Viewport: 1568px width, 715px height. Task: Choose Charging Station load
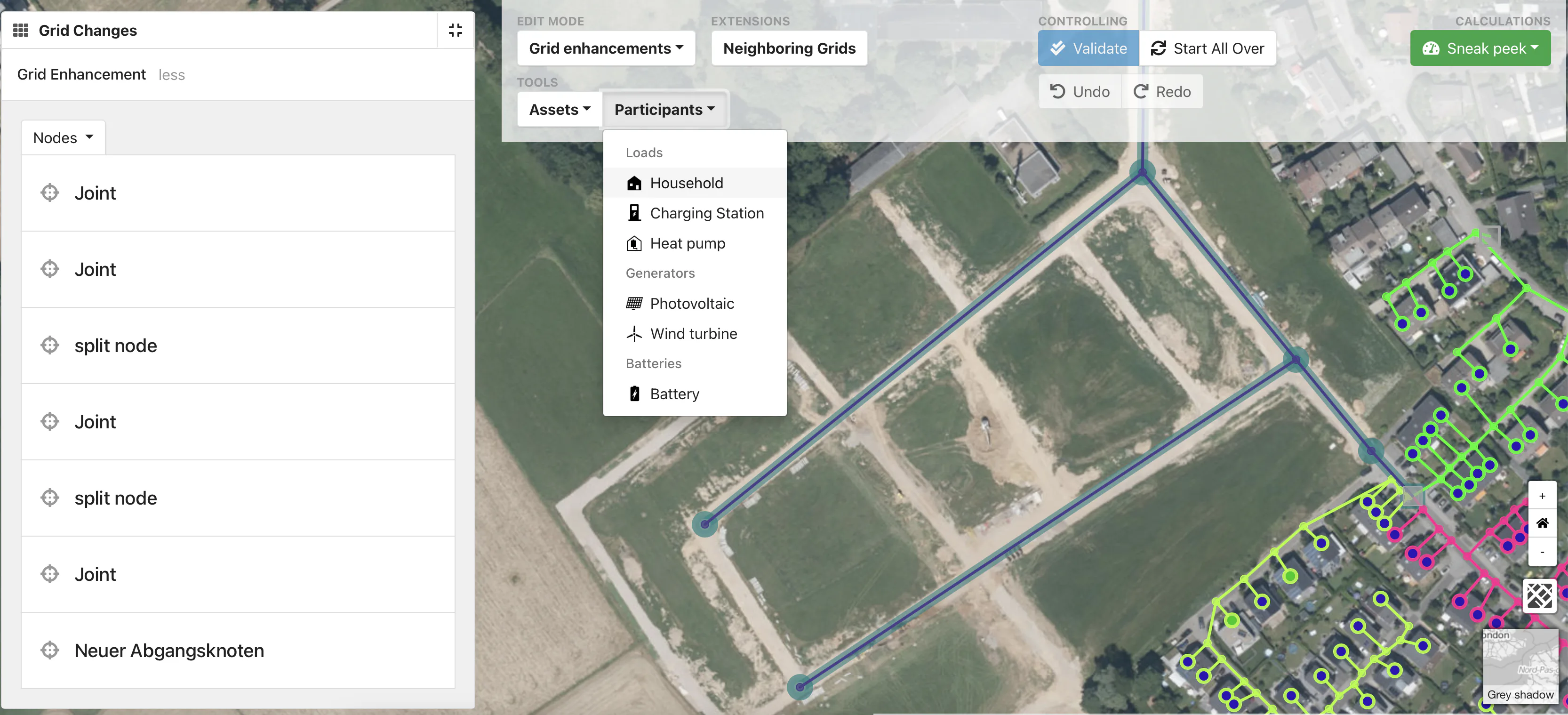point(695,213)
